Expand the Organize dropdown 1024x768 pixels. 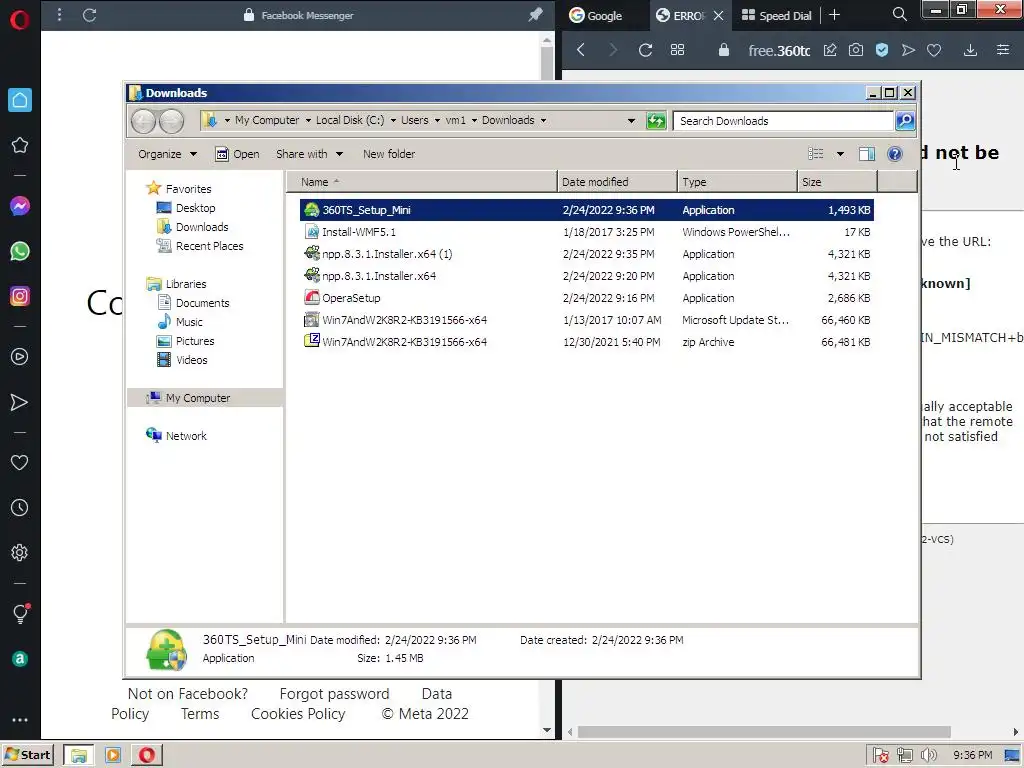click(167, 154)
